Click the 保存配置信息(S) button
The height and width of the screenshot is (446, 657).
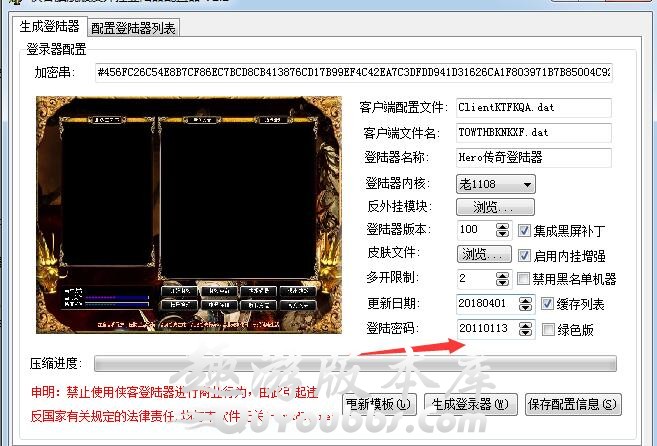[573, 405]
